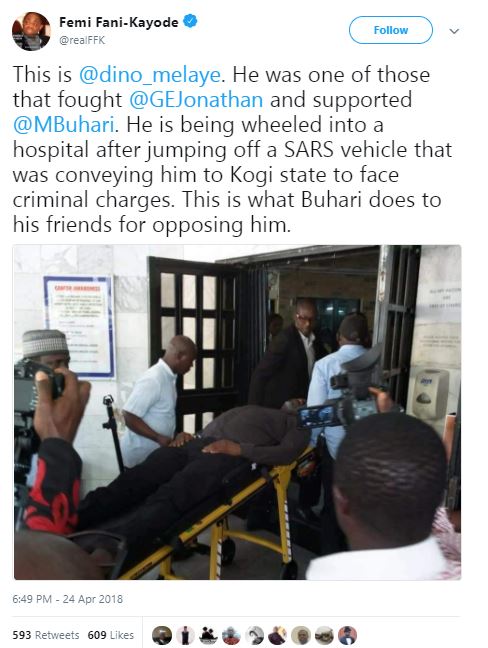488x648 pixels.
Task: Open the second liker avatar
Action: coord(185,635)
